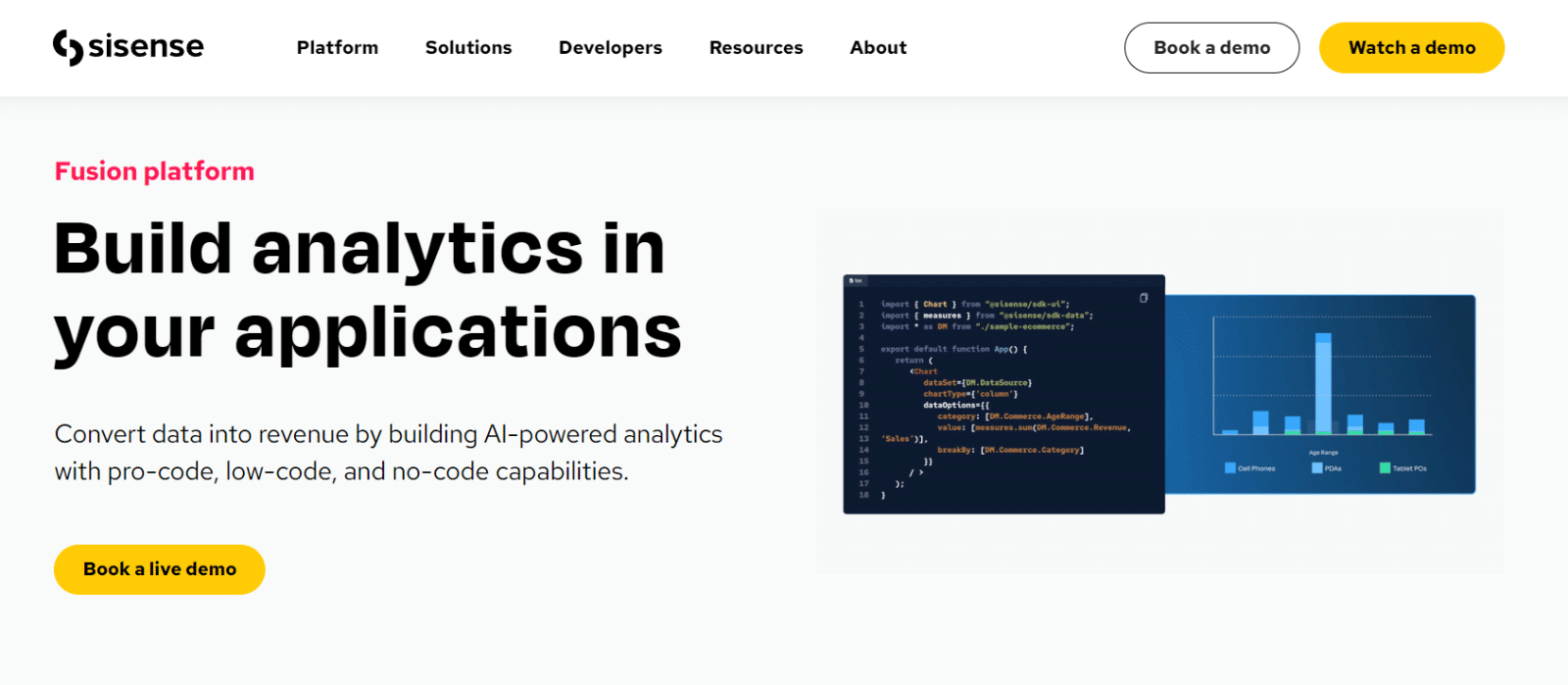
Task: Click the Cell Phones legend swatch
Action: click(x=1230, y=468)
